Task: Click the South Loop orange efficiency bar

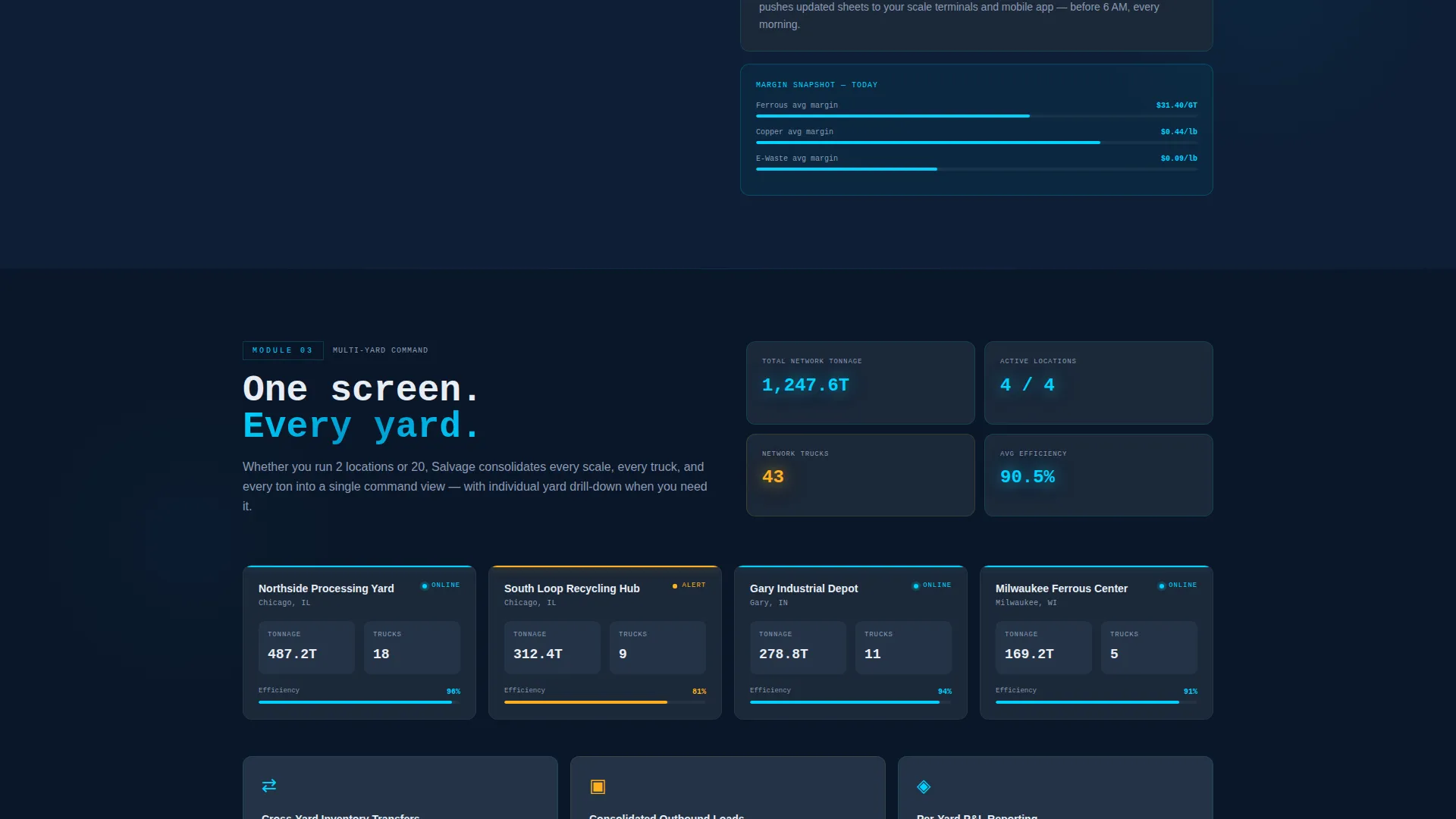Action: tap(605, 702)
